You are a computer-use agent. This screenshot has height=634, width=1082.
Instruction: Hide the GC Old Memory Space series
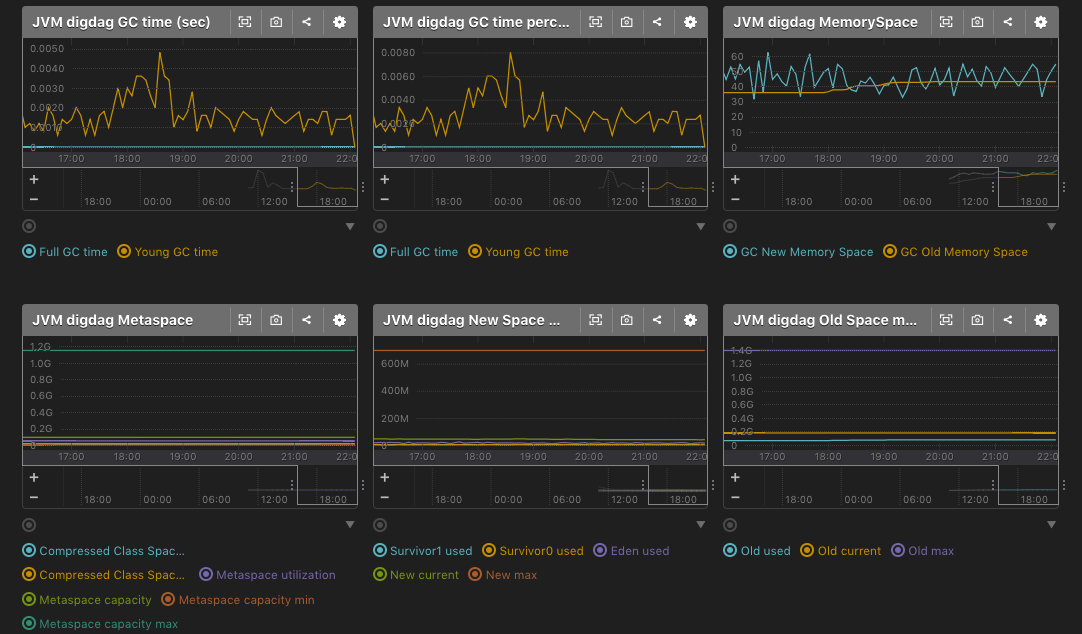[x=955, y=252]
